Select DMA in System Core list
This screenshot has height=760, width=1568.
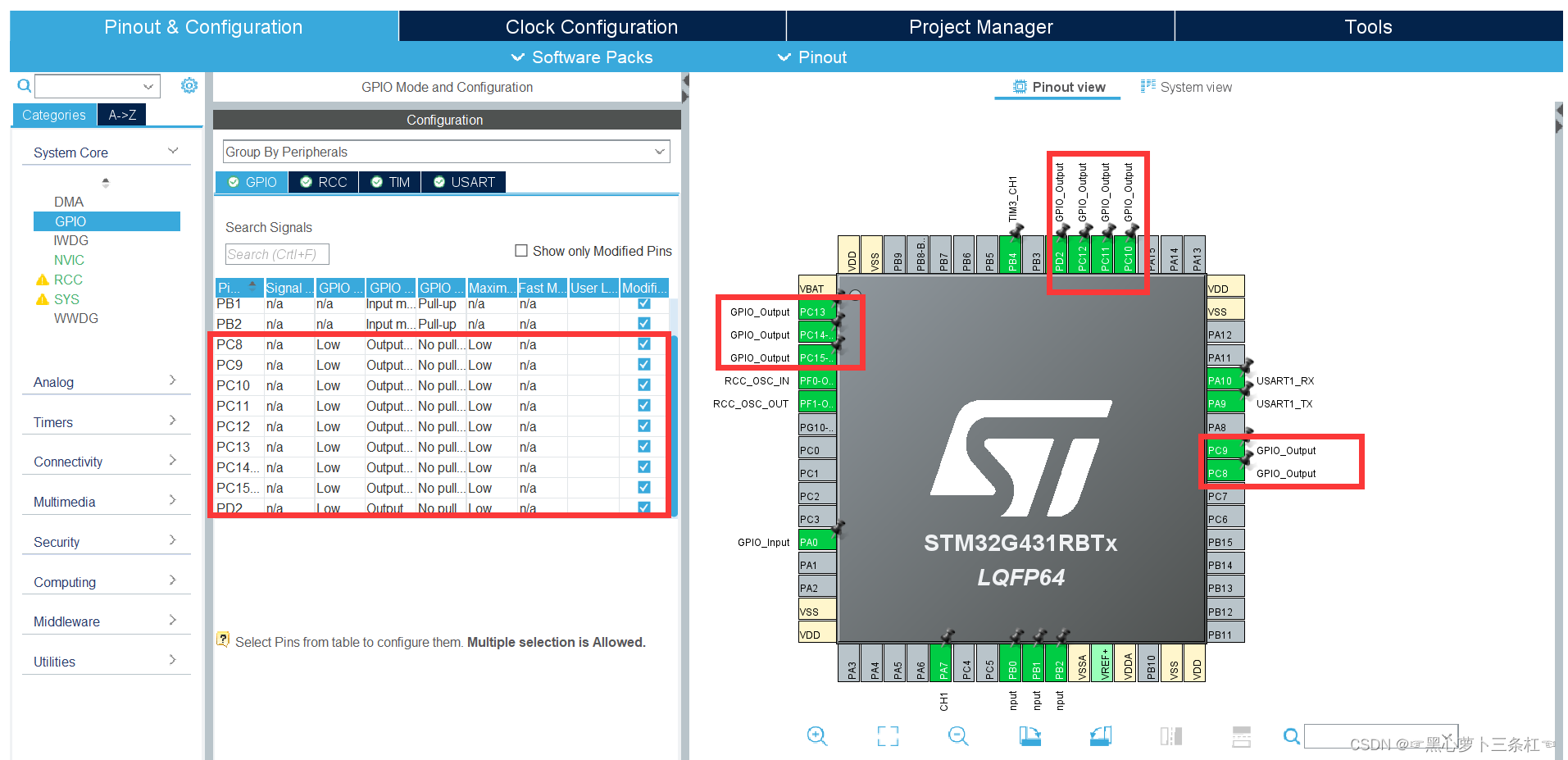[x=69, y=202]
